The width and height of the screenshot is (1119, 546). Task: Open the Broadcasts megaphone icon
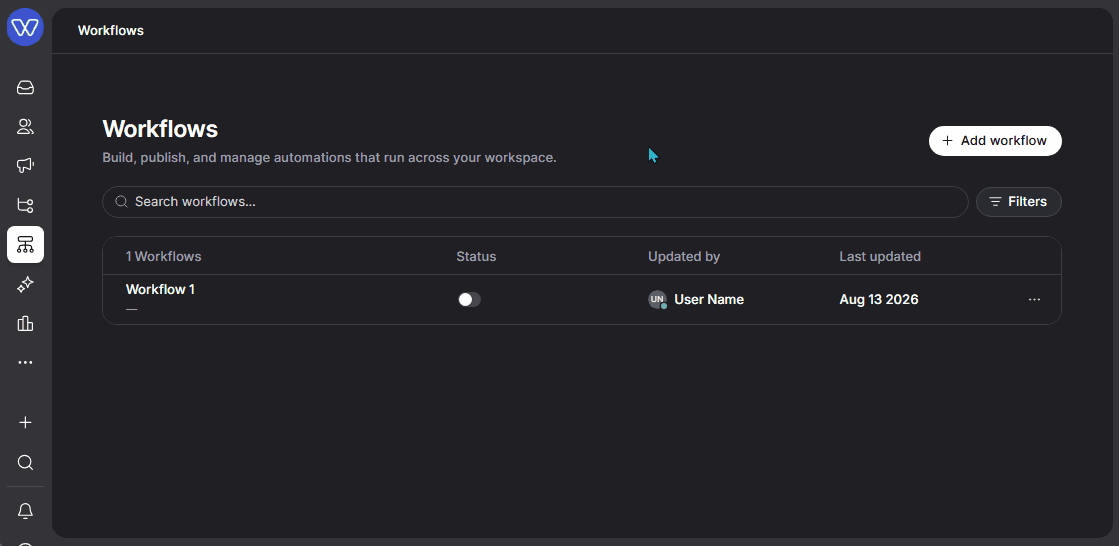(x=25, y=166)
